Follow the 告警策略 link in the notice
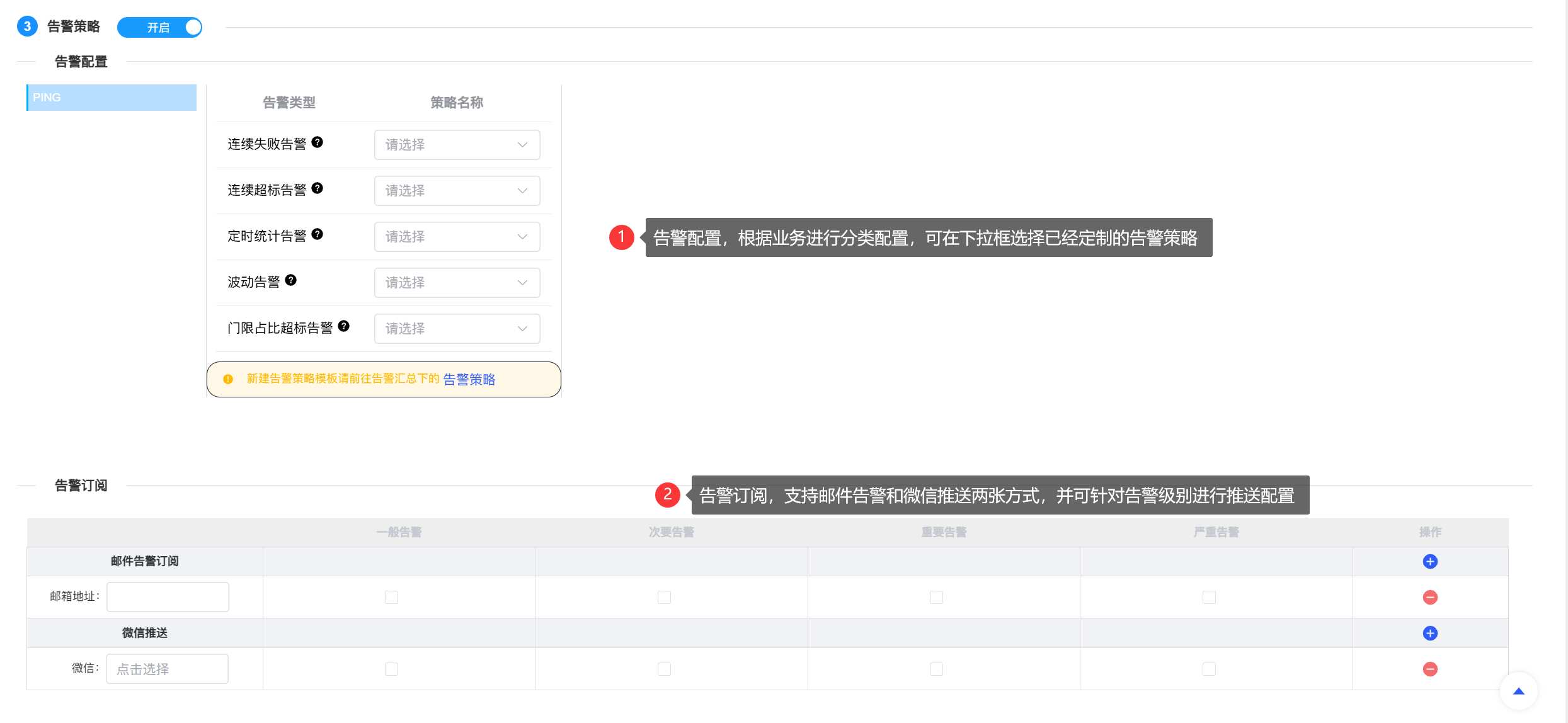 pos(469,379)
